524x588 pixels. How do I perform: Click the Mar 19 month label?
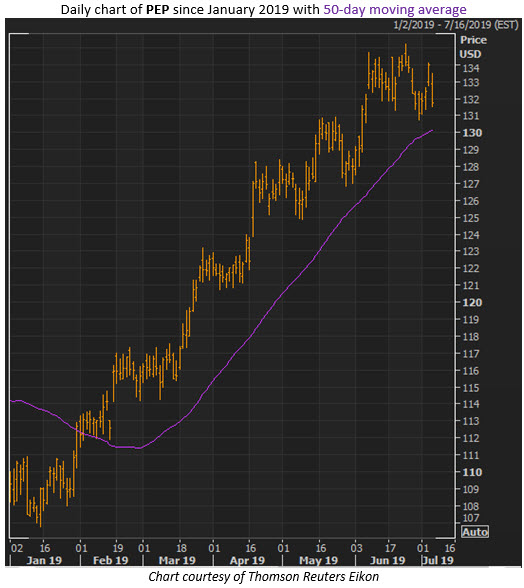pos(177,561)
